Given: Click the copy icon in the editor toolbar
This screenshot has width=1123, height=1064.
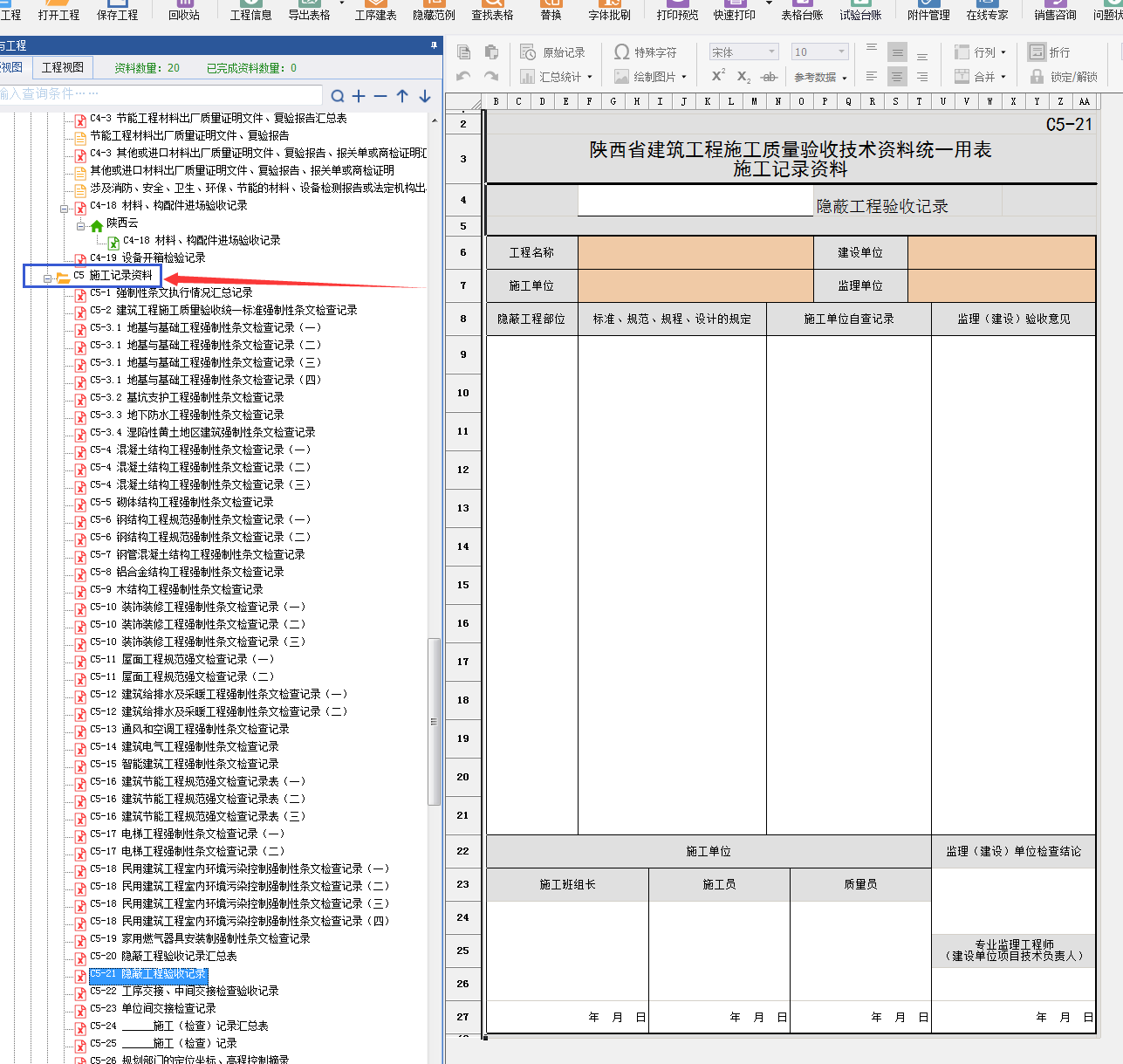Looking at the screenshot, I should (464, 52).
